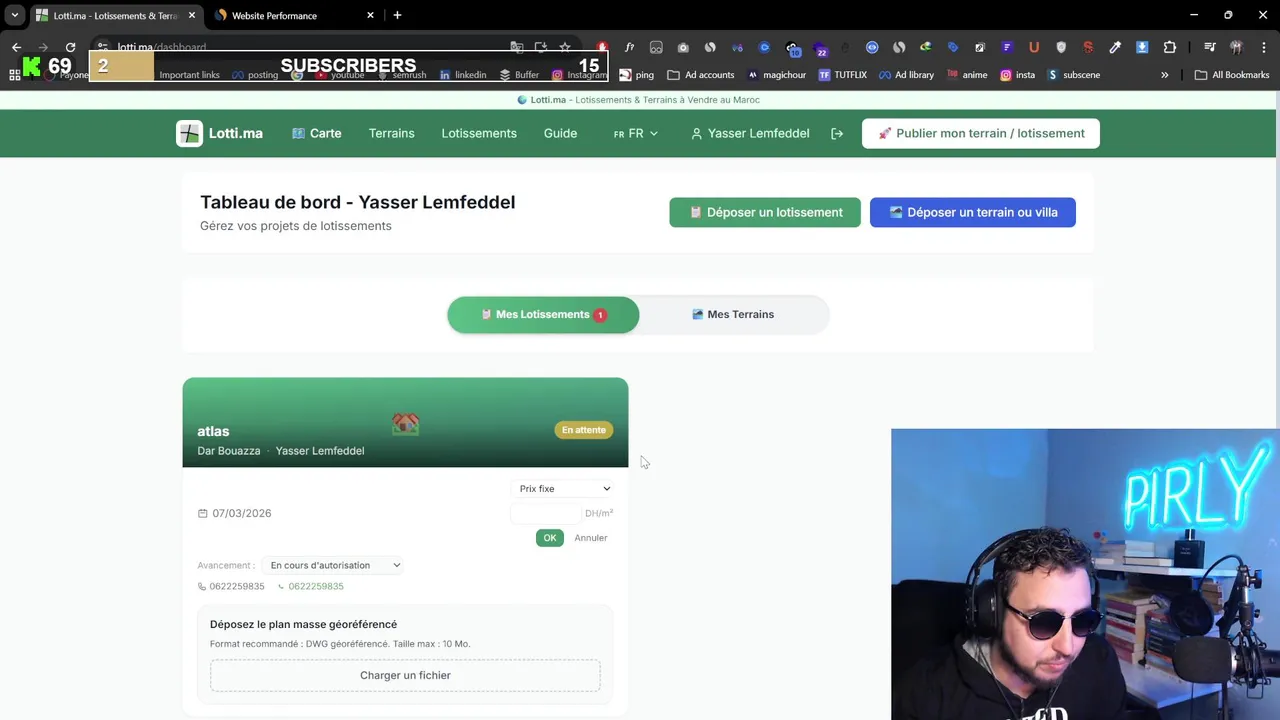Viewport: 1280px width, 720px height.
Task: Open the eyedropper color picker extension
Action: click(1115, 47)
